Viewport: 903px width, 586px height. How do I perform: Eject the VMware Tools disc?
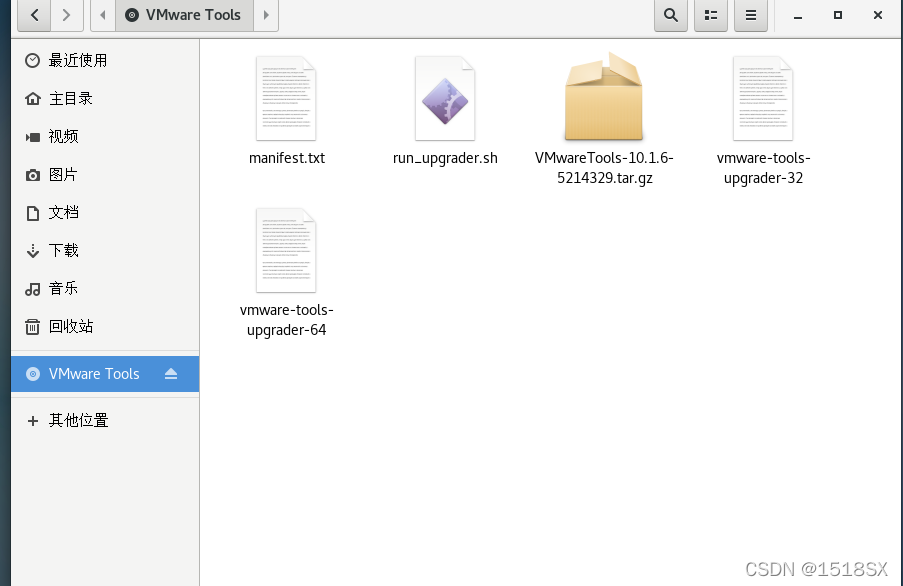tap(171, 374)
